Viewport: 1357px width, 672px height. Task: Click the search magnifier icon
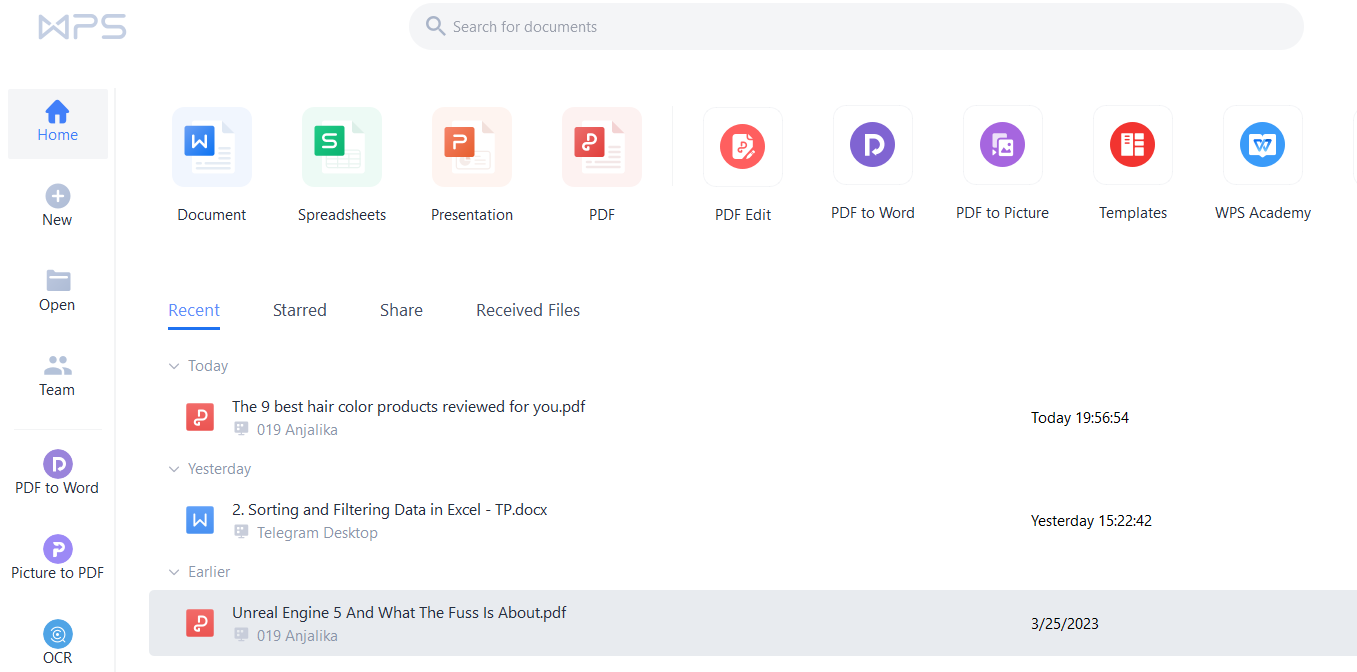435,26
